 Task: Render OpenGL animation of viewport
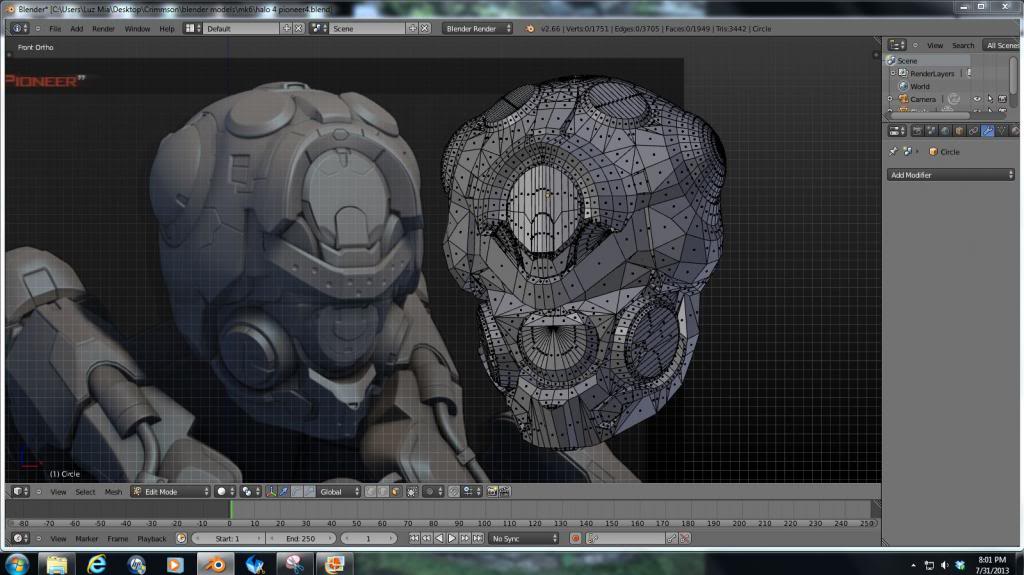coord(504,491)
